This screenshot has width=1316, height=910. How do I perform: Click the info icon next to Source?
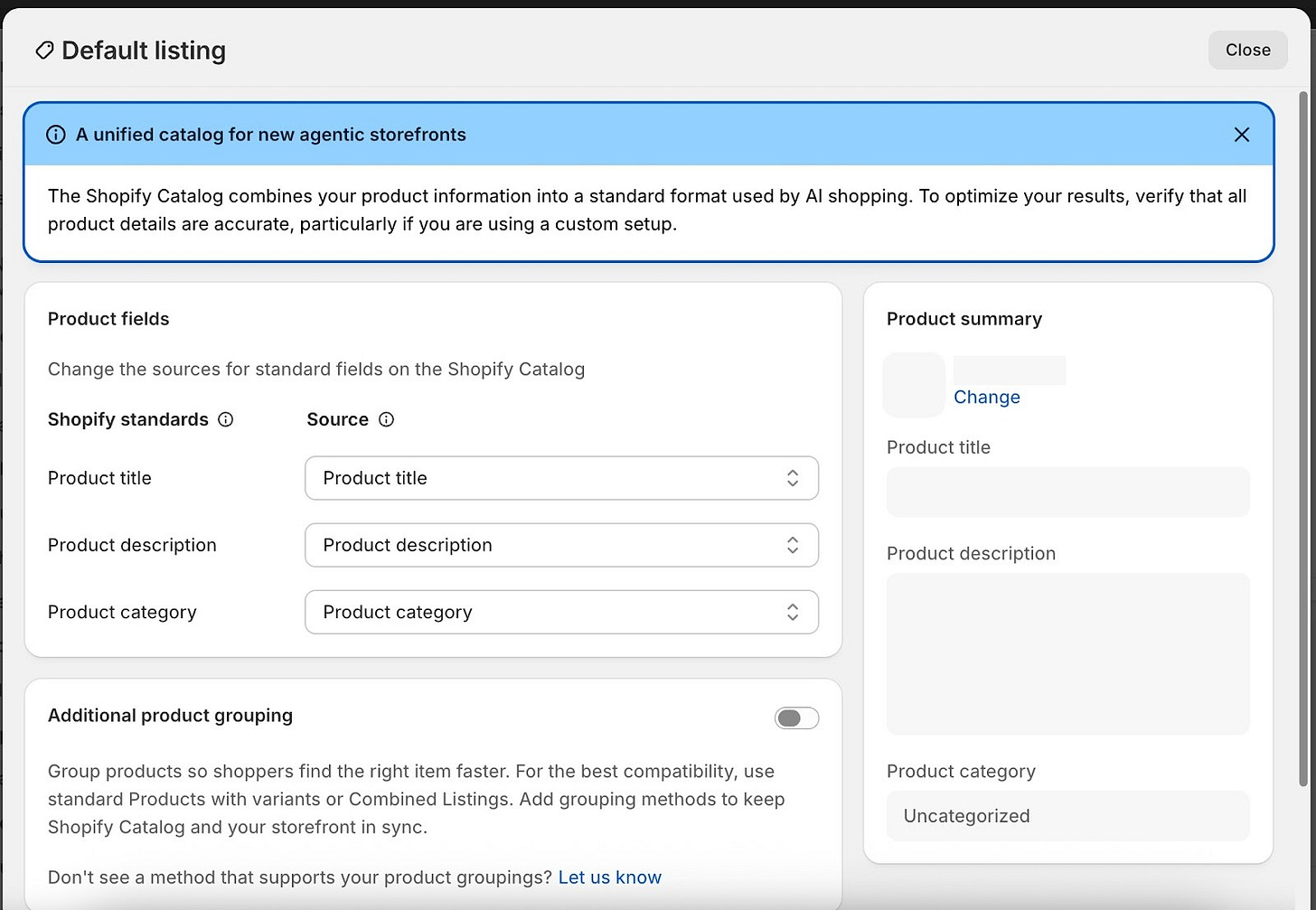386,419
